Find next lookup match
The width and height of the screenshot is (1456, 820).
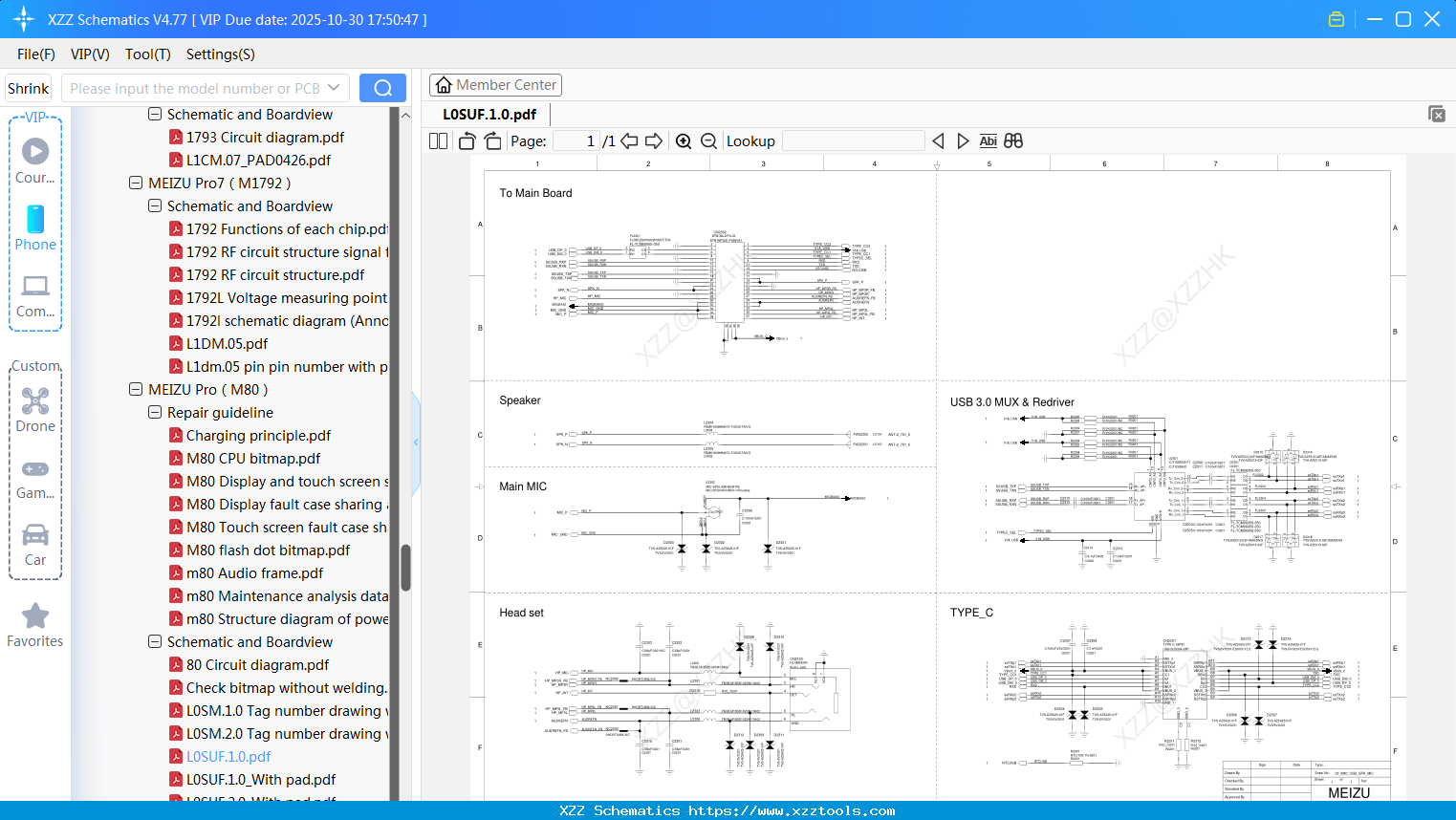tap(963, 141)
